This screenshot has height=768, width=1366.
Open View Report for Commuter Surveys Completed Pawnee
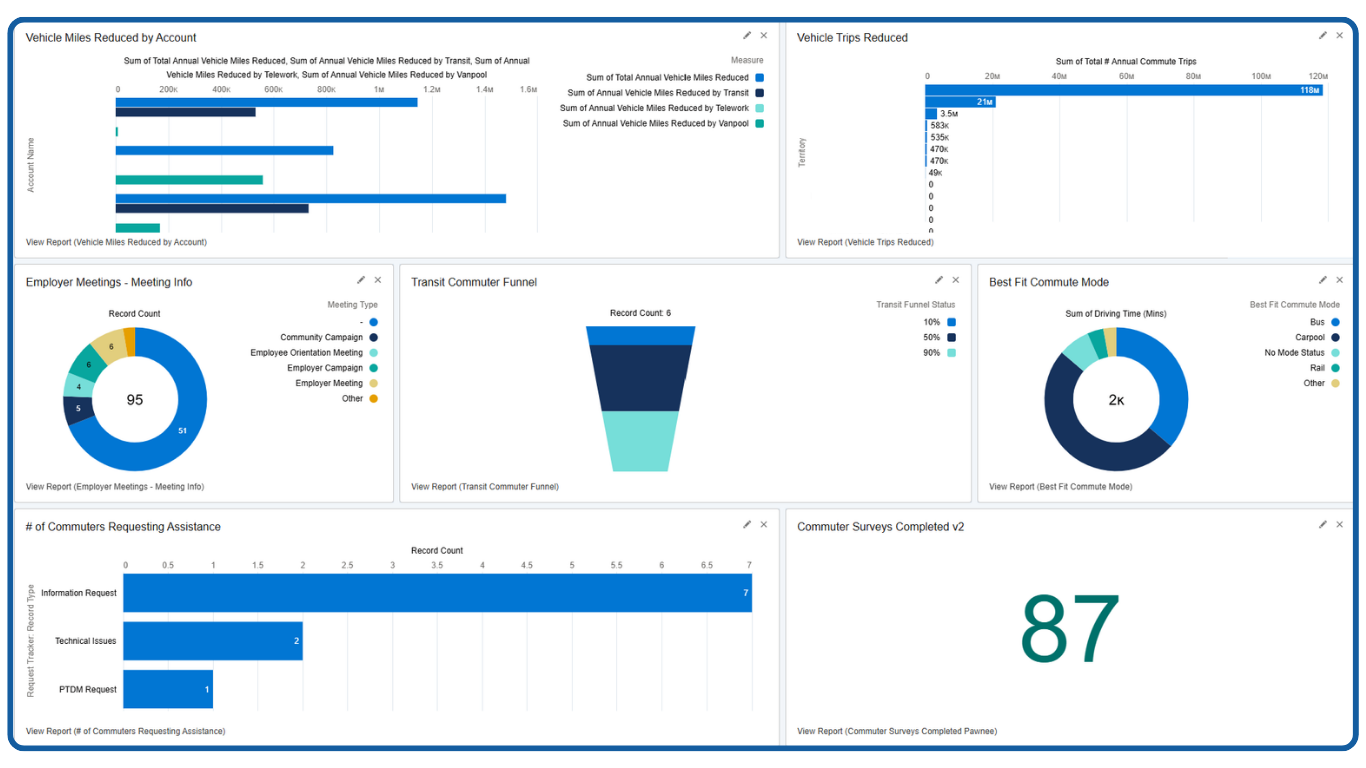[x=897, y=731]
